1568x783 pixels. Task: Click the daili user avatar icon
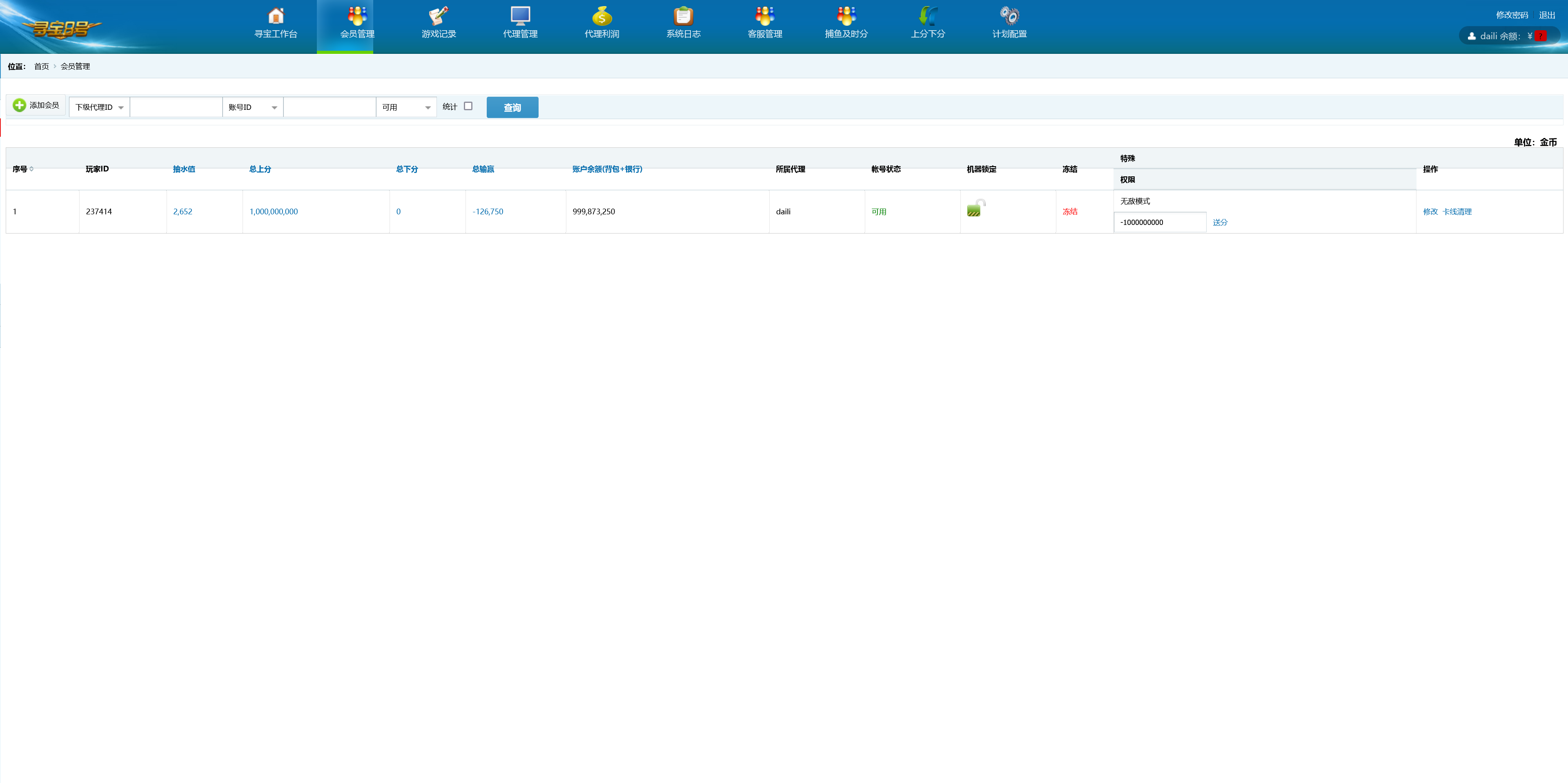[1471, 36]
